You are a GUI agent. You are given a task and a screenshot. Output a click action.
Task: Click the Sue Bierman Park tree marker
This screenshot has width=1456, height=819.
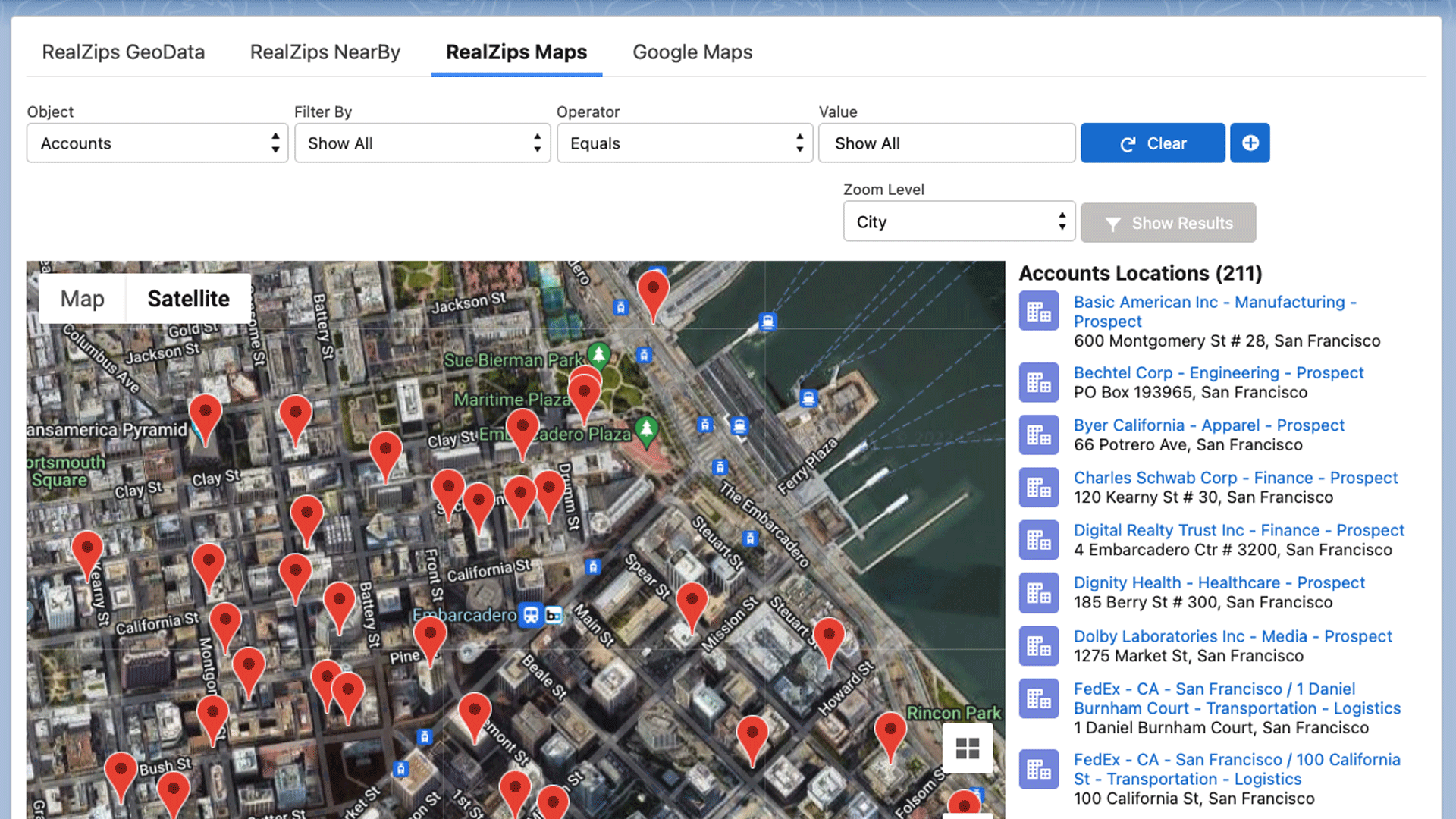point(599,353)
